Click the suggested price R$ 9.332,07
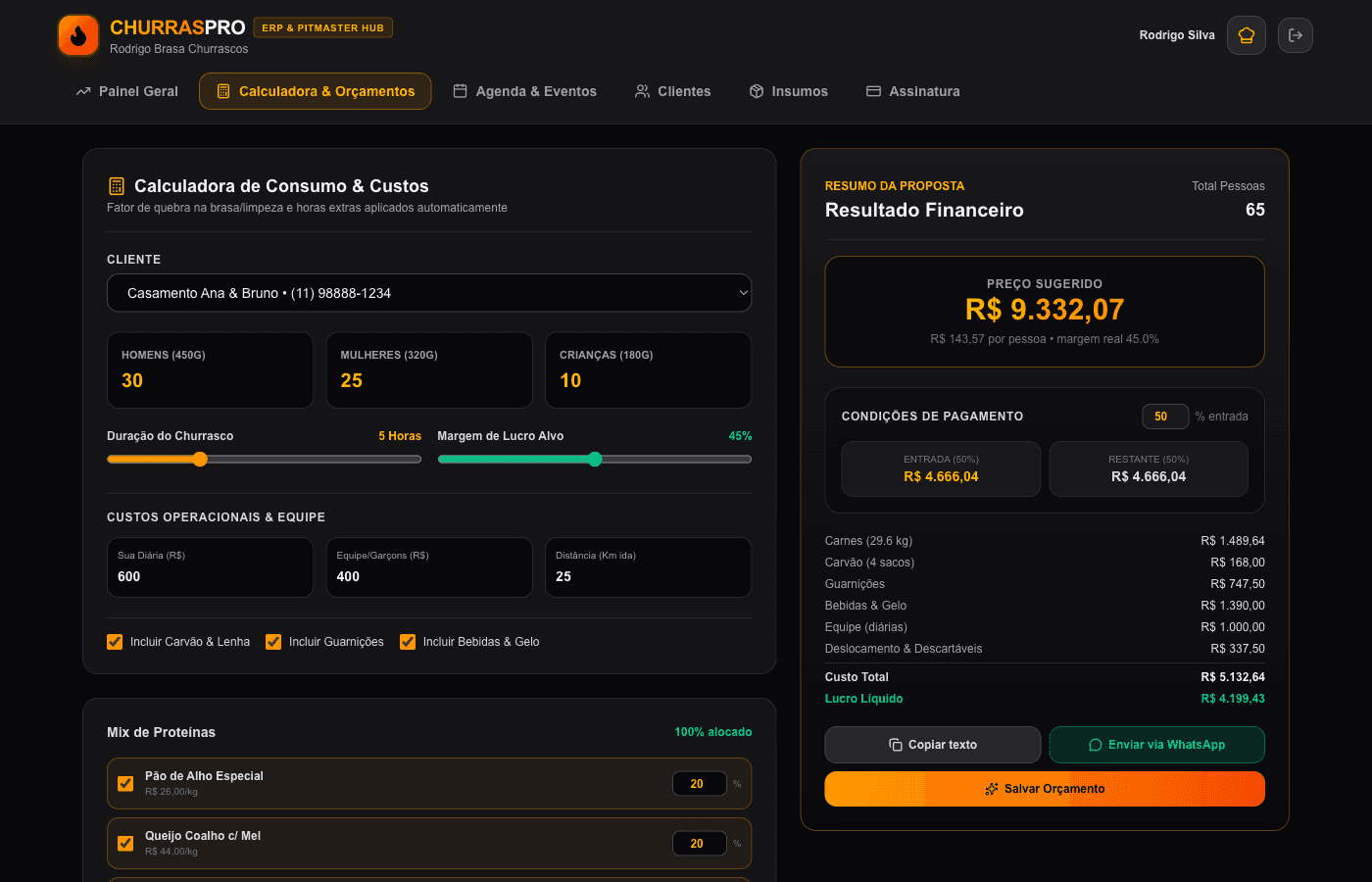Viewport: 1372px width, 882px height. pos(1045,310)
